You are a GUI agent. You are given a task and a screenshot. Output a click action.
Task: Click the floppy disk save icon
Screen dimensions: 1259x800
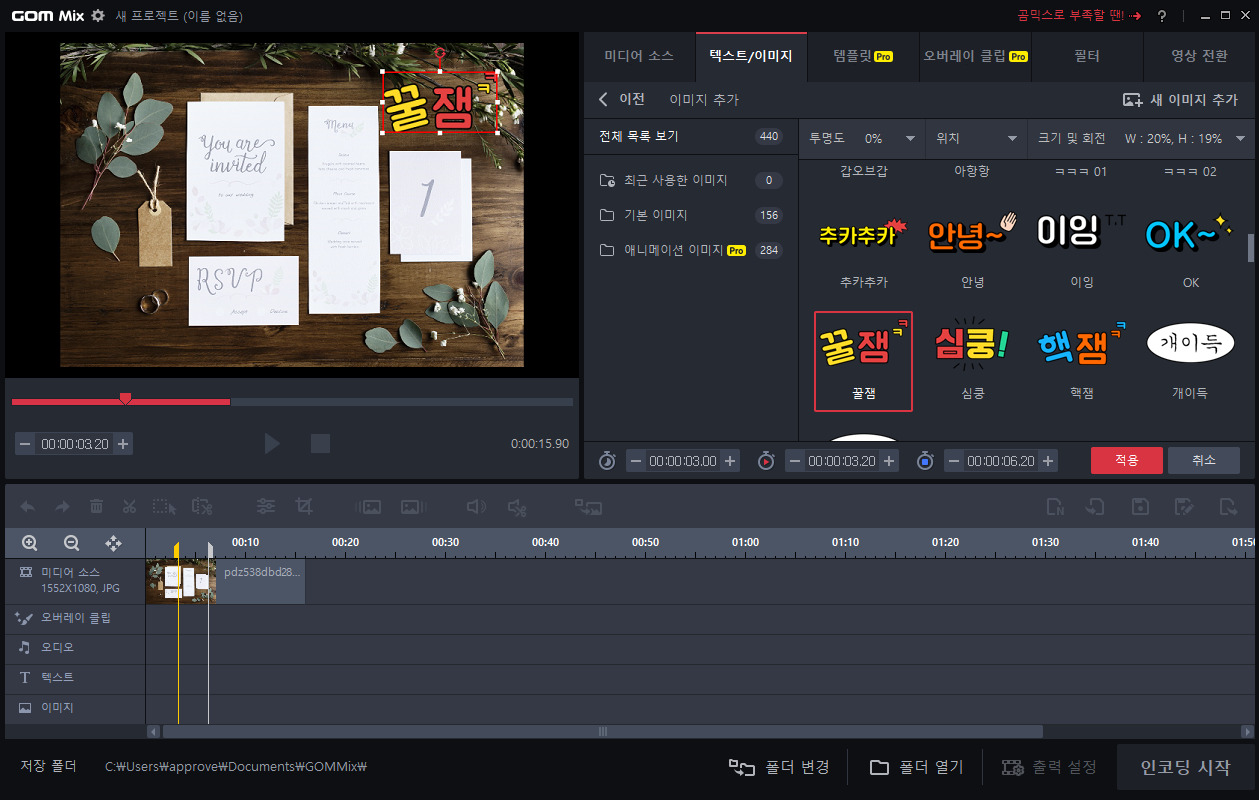pyautogui.click(x=1140, y=507)
